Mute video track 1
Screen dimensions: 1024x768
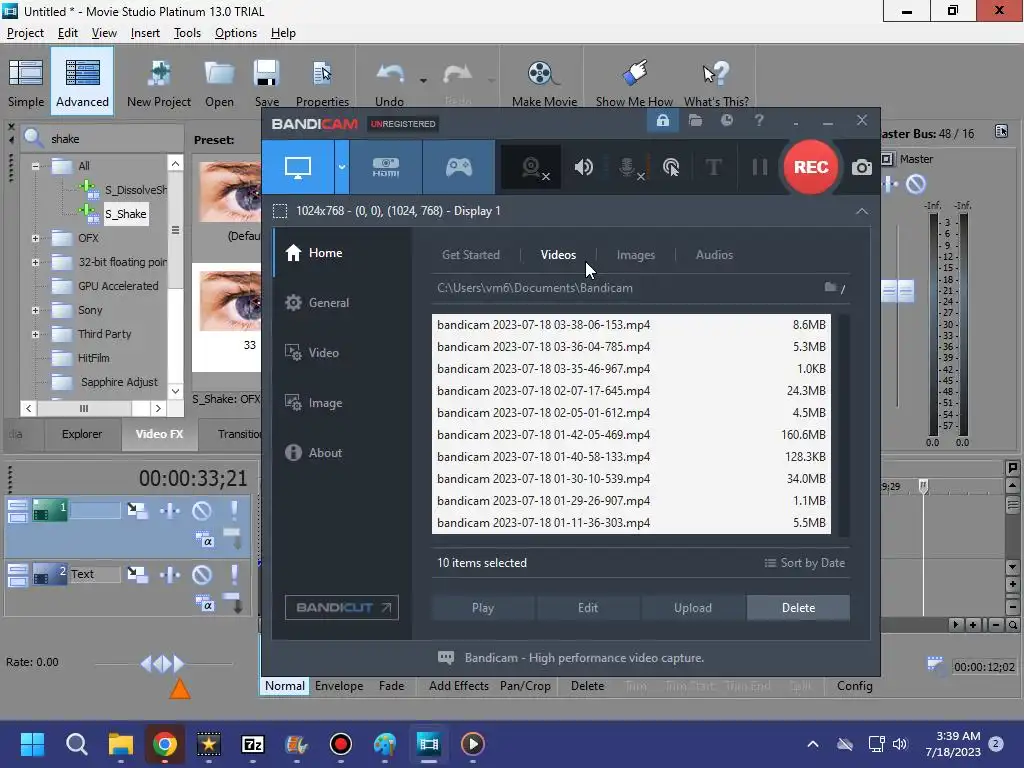[x=202, y=510]
